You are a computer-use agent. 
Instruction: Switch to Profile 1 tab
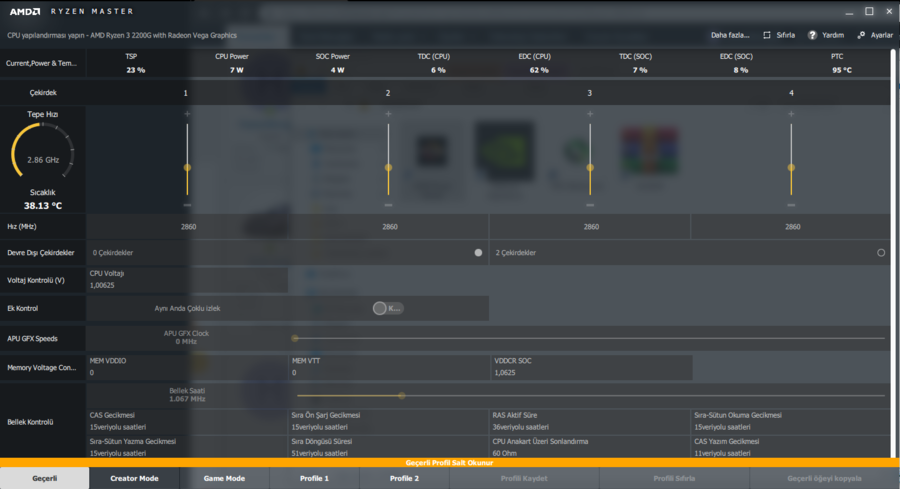click(315, 478)
